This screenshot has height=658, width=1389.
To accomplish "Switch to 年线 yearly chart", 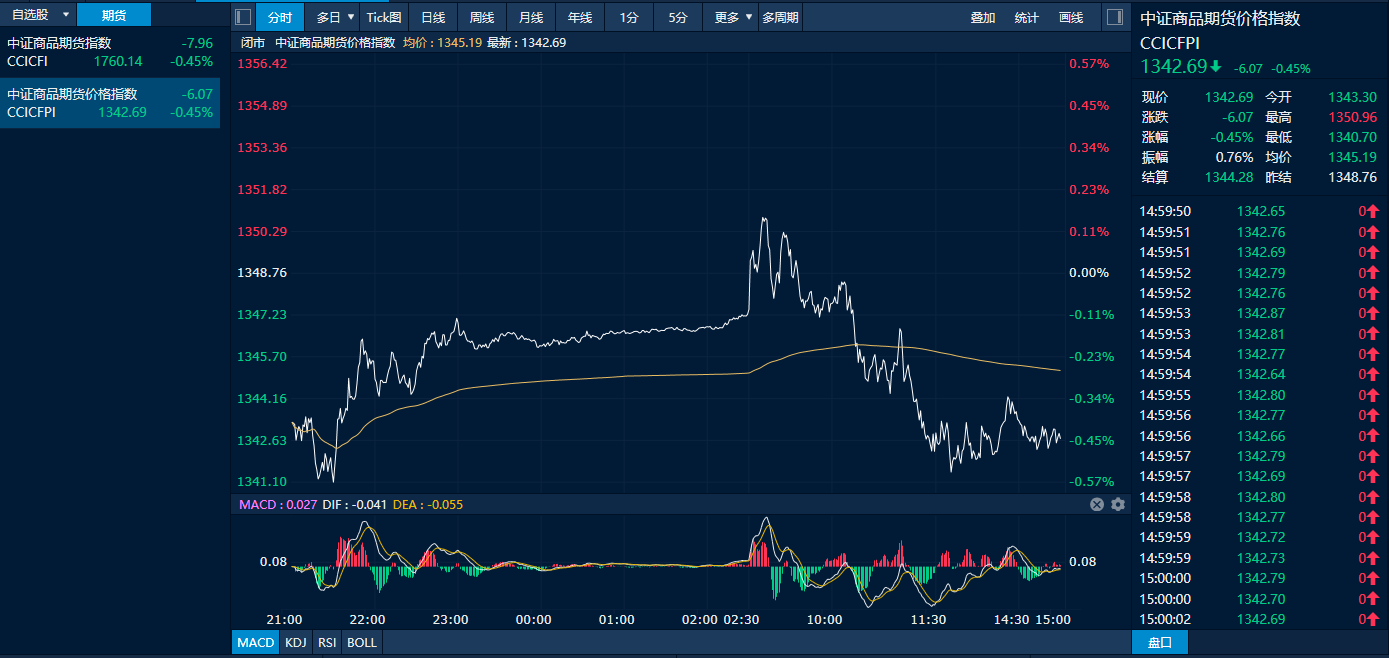I will coord(580,17).
